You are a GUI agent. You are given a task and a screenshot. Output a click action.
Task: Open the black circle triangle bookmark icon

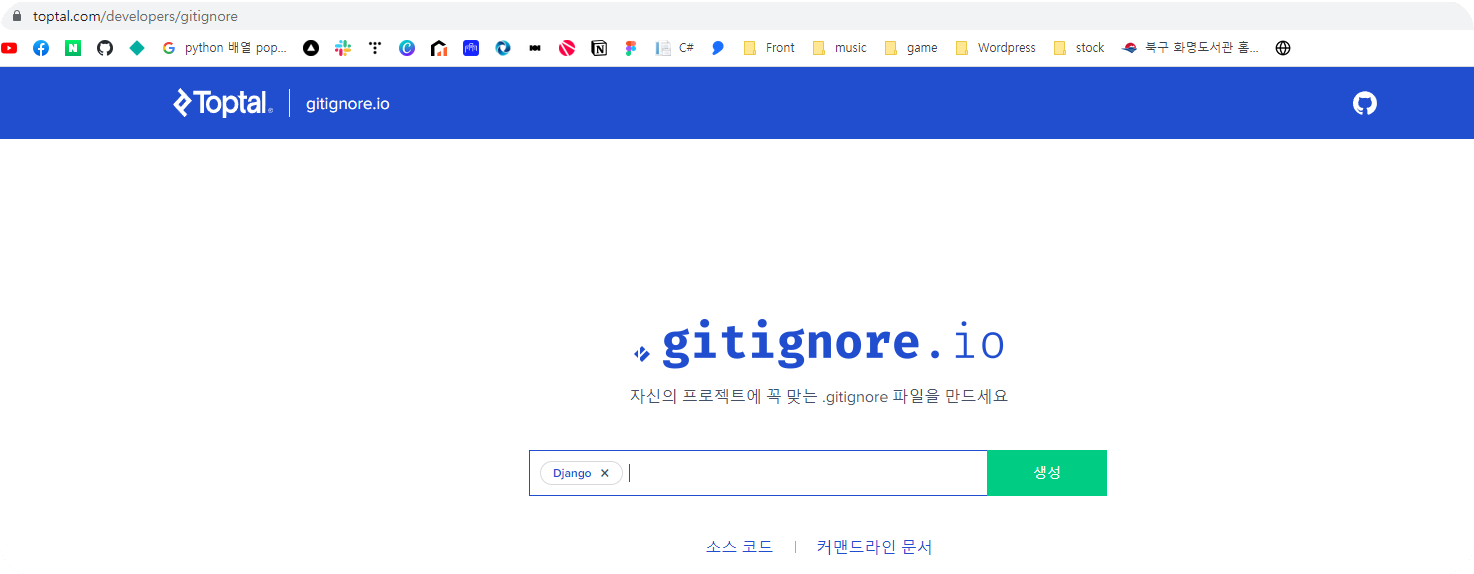coord(311,48)
